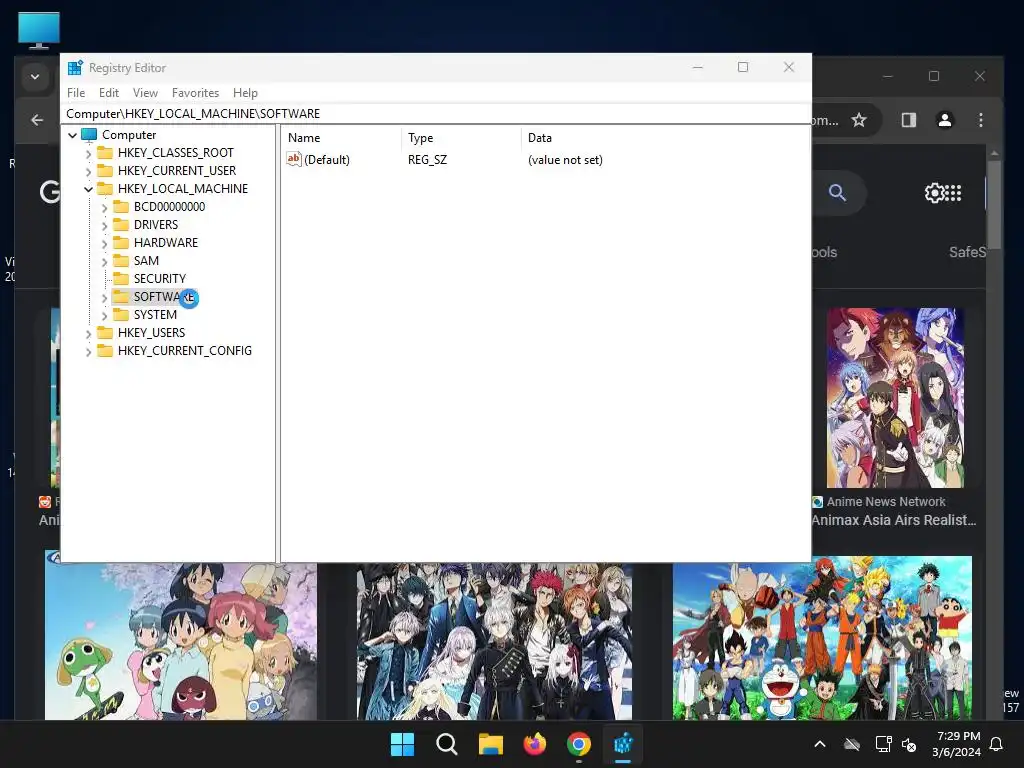Expand the HKEY_USERS key
The image size is (1024, 768).
(88, 333)
